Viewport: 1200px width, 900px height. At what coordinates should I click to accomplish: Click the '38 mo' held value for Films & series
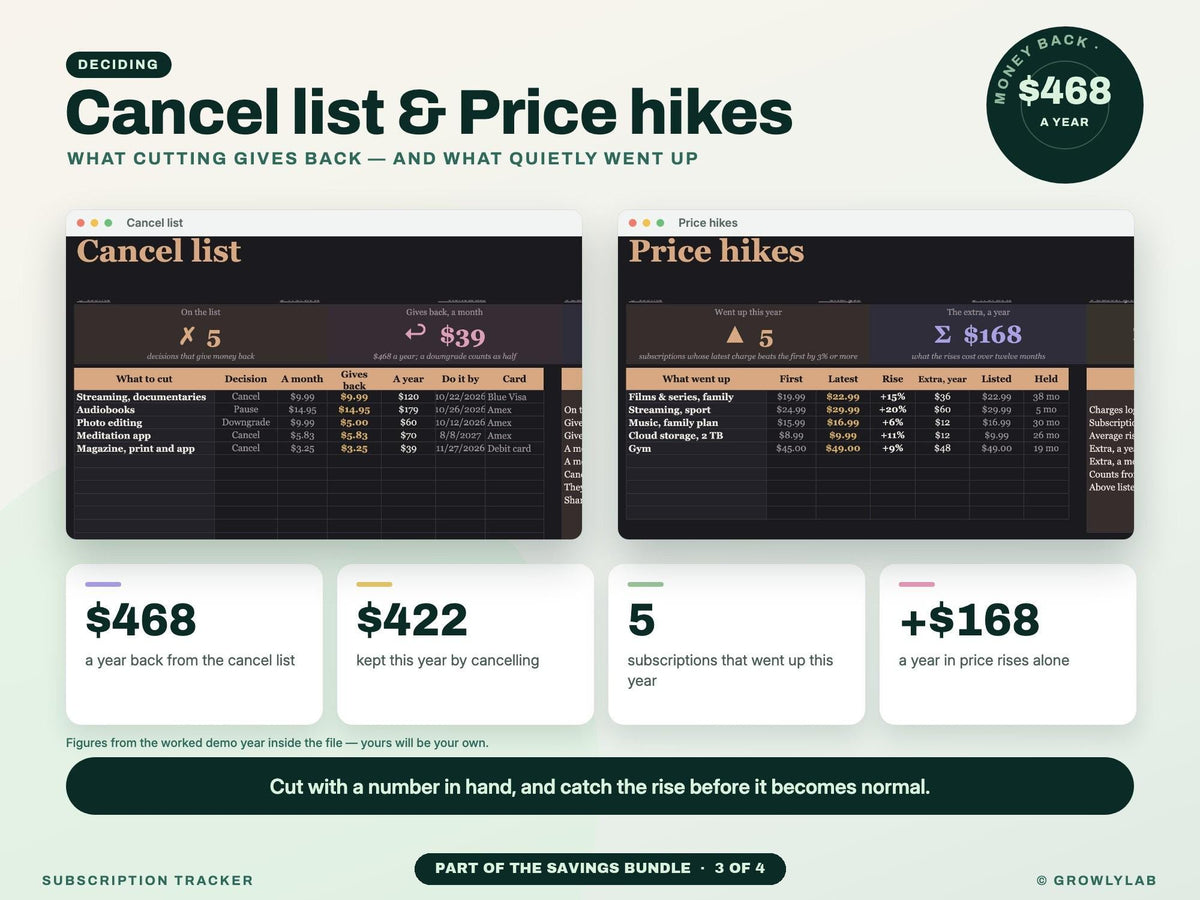tap(1046, 397)
